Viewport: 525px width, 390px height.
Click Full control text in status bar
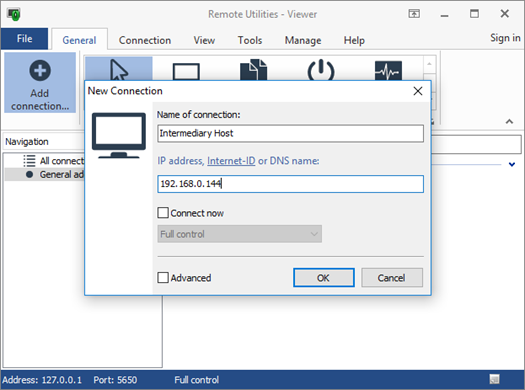197,380
